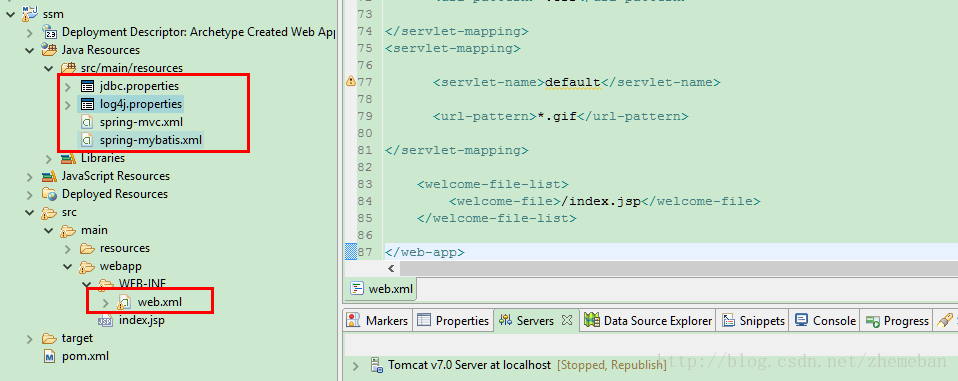The image size is (958, 381).
Task: Open the Data Source Explorer tab
Action: click(x=648, y=321)
